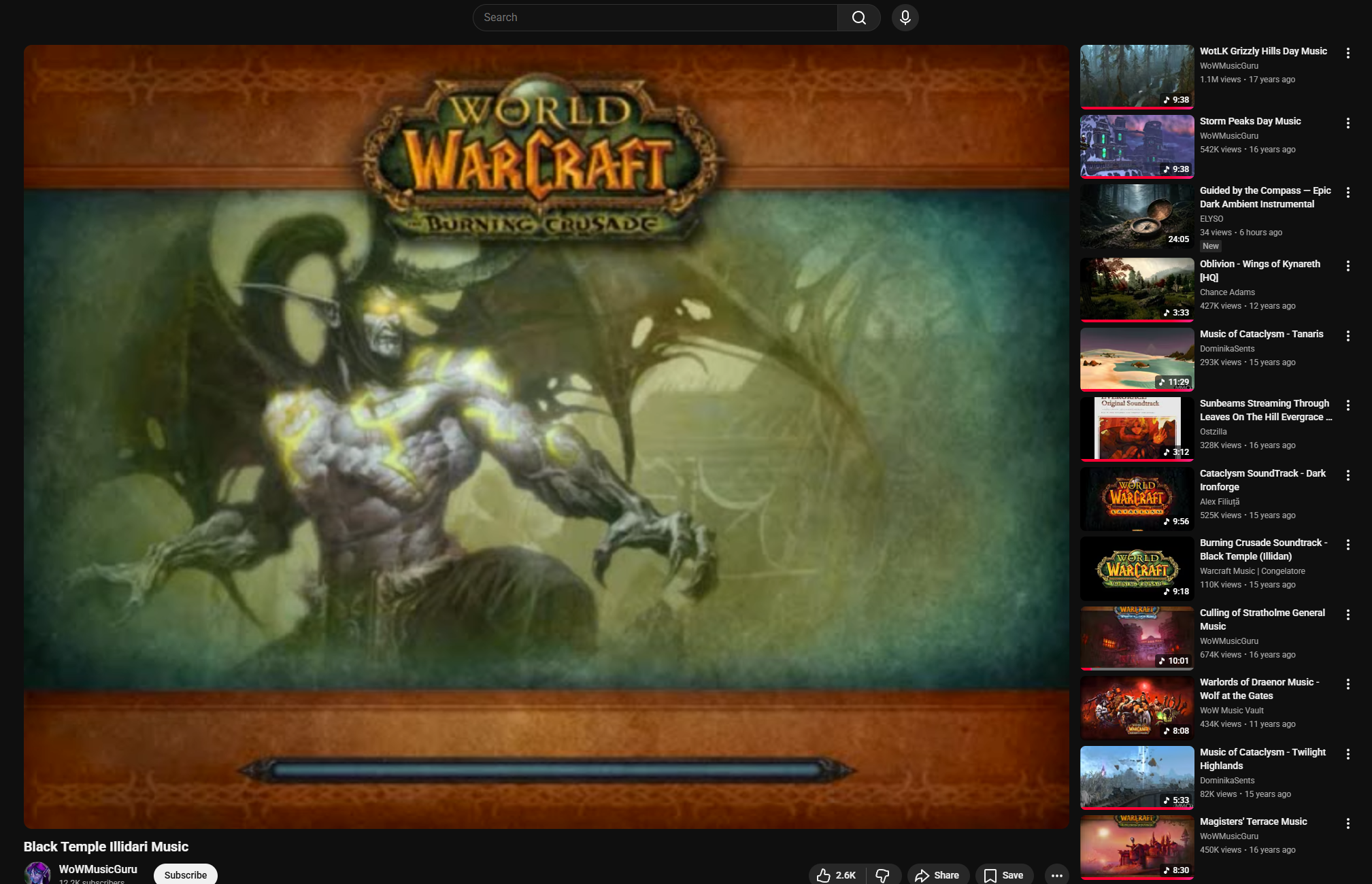The width and height of the screenshot is (1372, 884).
Task: Open Warlords of Draenor Wolf at Gates thumbnail
Action: (1137, 708)
